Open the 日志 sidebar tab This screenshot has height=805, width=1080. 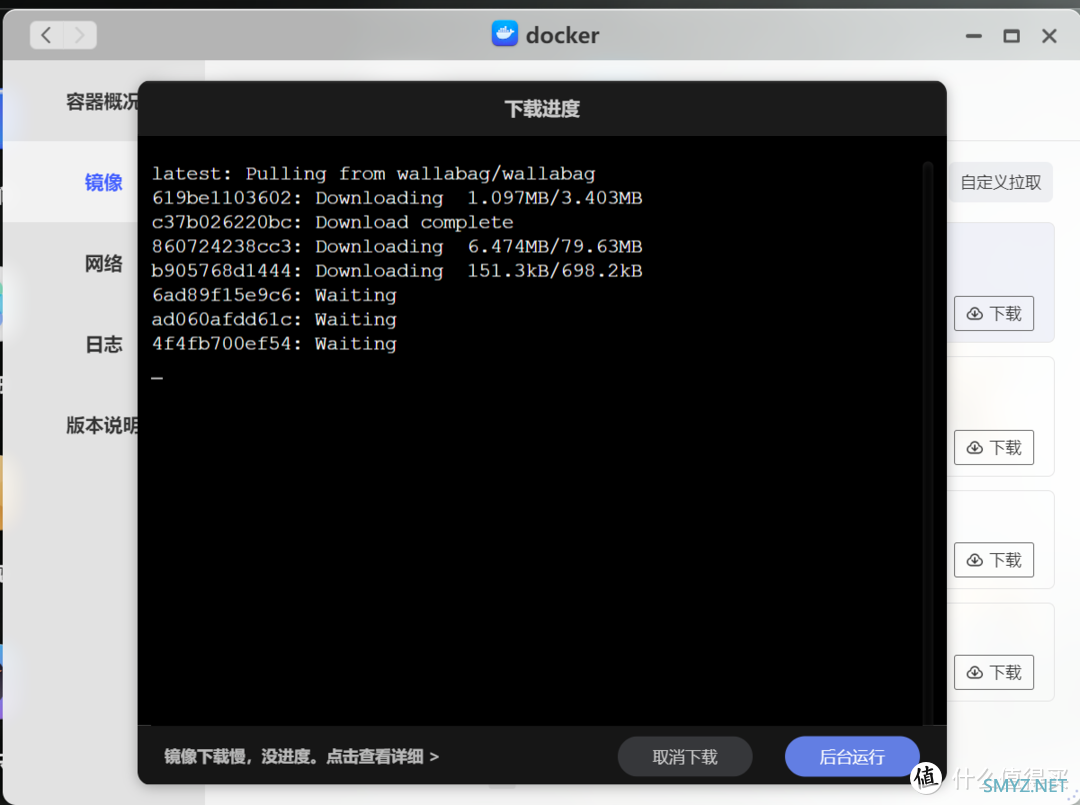[x=103, y=344]
